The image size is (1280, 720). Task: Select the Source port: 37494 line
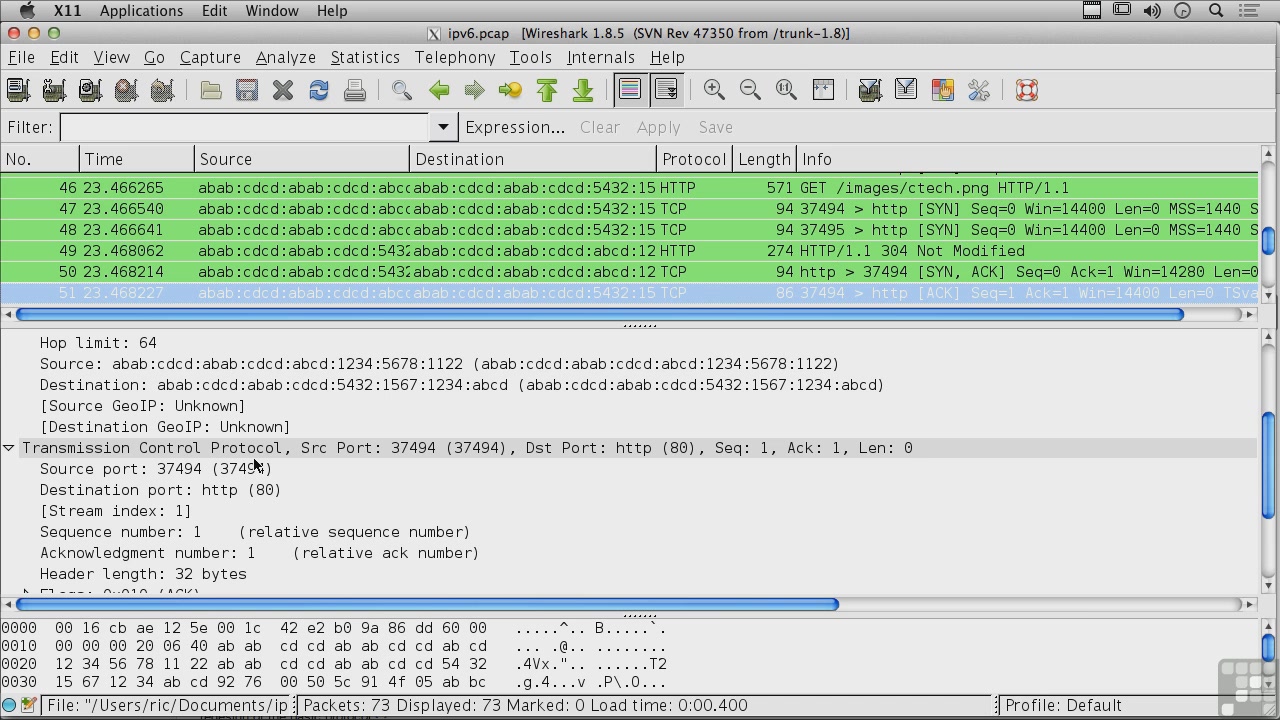(156, 469)
